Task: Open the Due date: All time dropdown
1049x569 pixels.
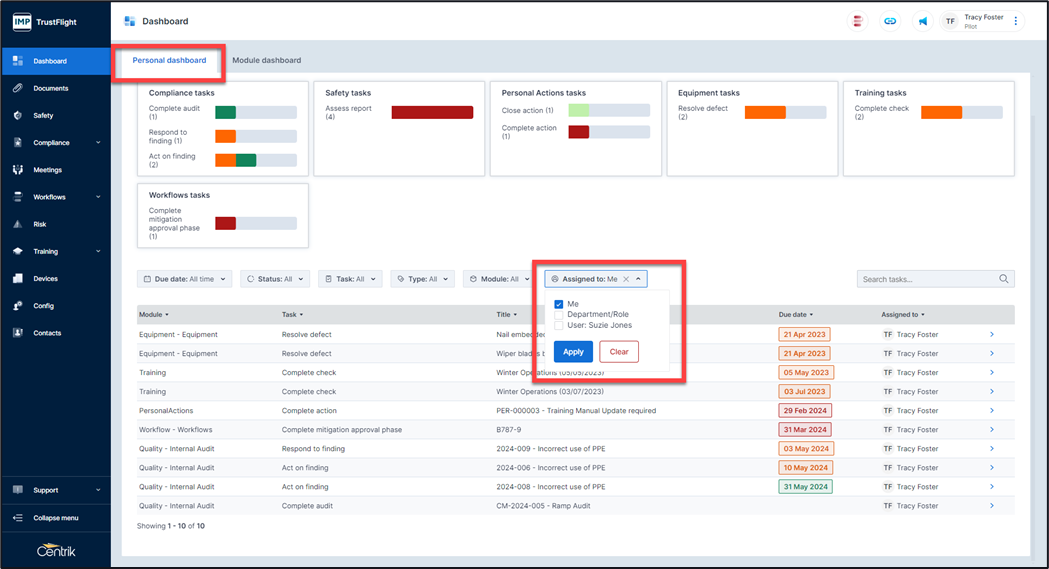Action: click(185, 279)
